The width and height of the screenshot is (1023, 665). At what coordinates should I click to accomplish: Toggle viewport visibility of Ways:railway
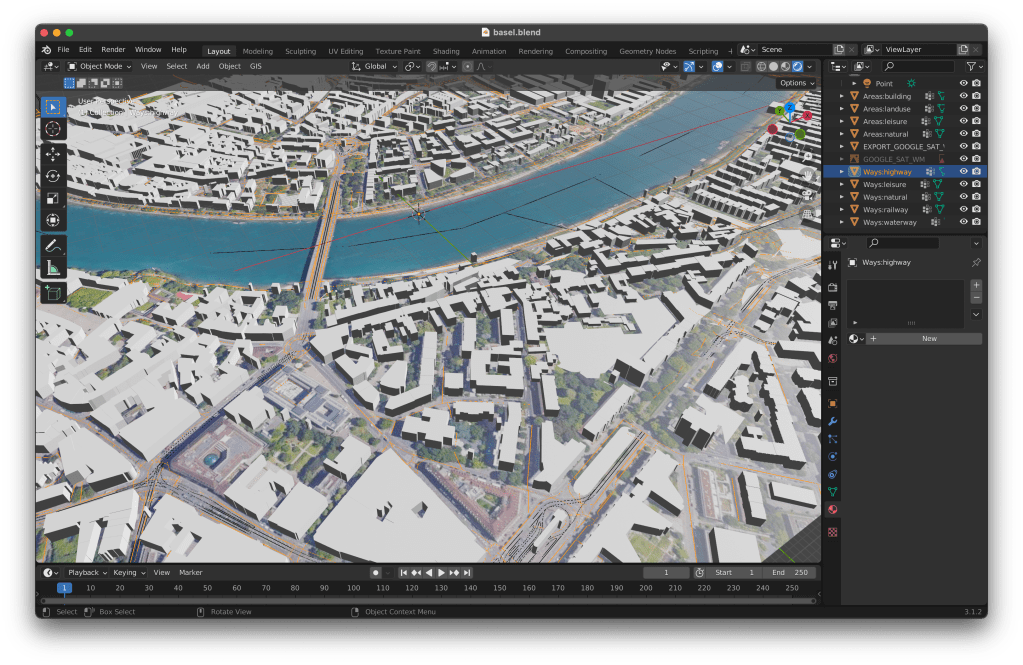point(963,210)
